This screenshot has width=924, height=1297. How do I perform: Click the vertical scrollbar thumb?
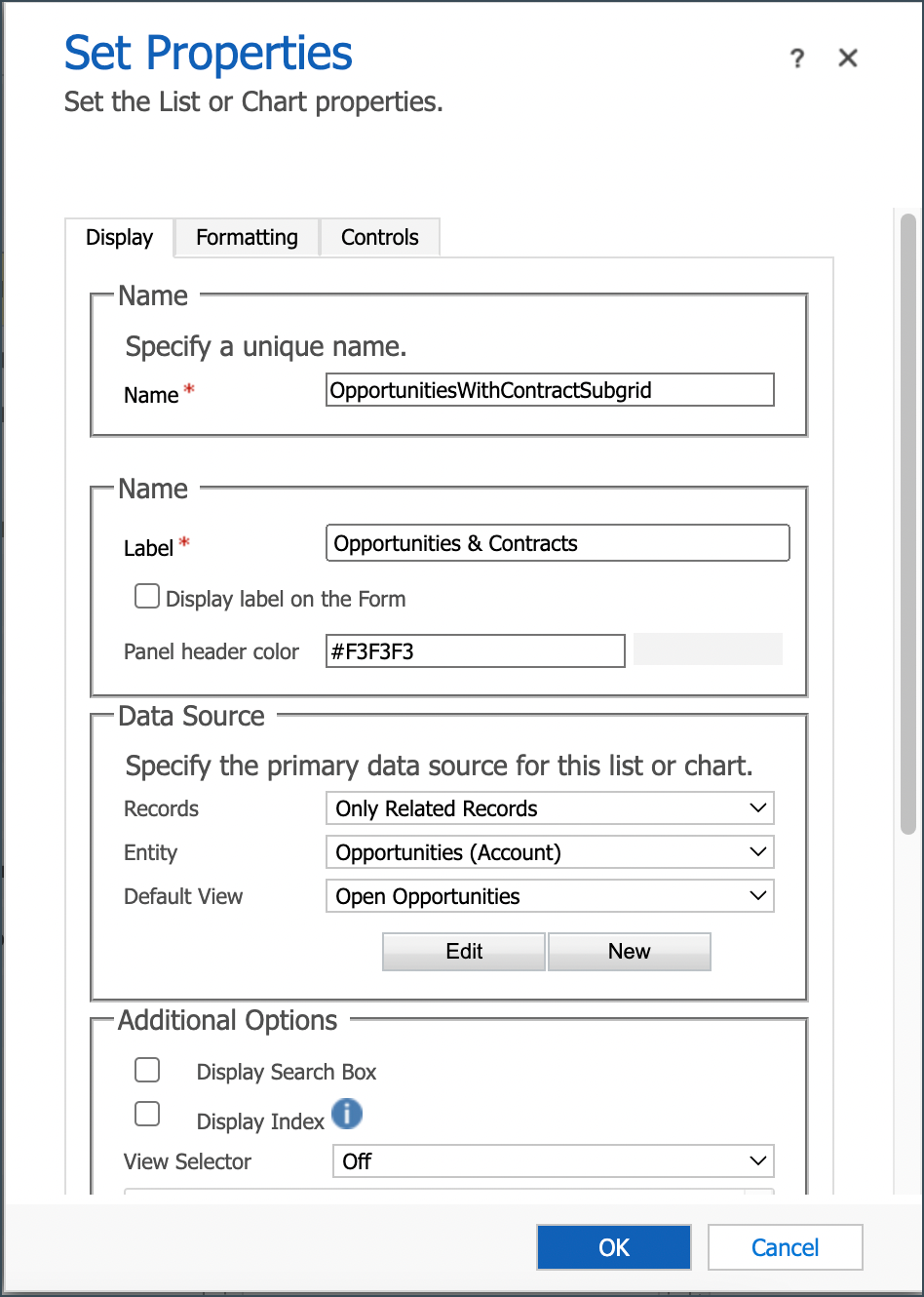pyautogui.click(x=908, y=524)
